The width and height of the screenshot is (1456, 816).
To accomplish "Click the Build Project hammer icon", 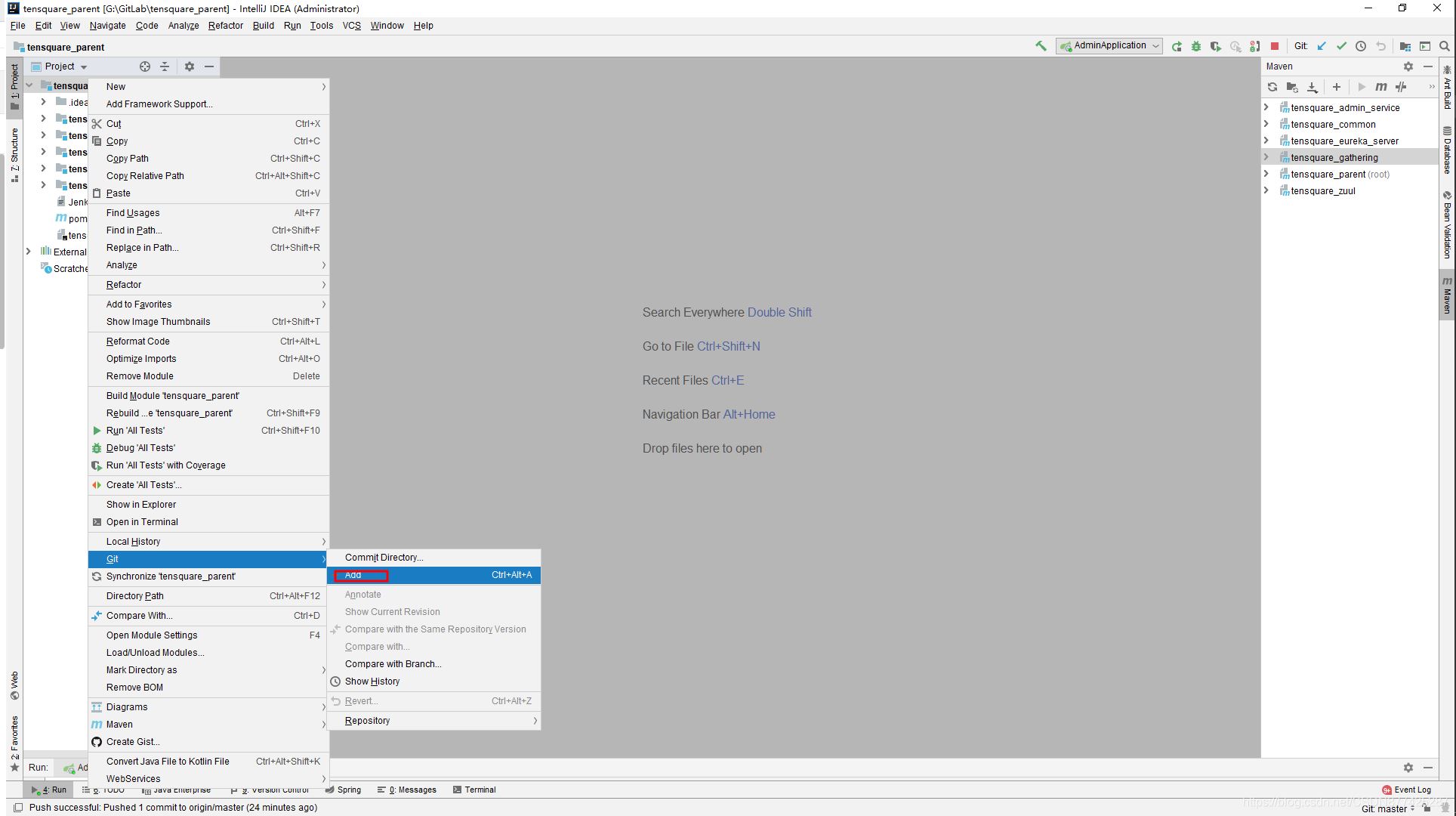I will point(1041,46).
